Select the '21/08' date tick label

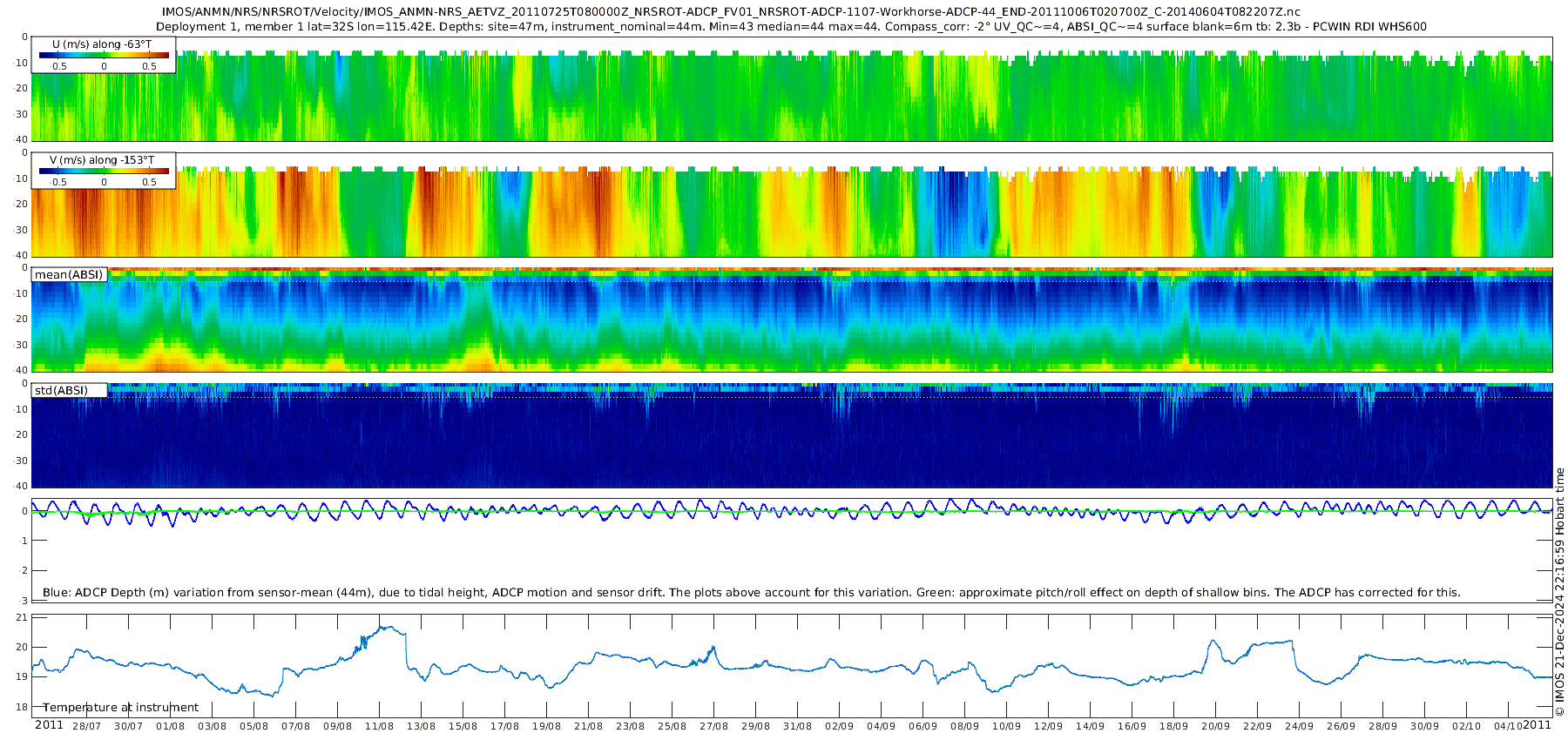(x=588, y=726)
